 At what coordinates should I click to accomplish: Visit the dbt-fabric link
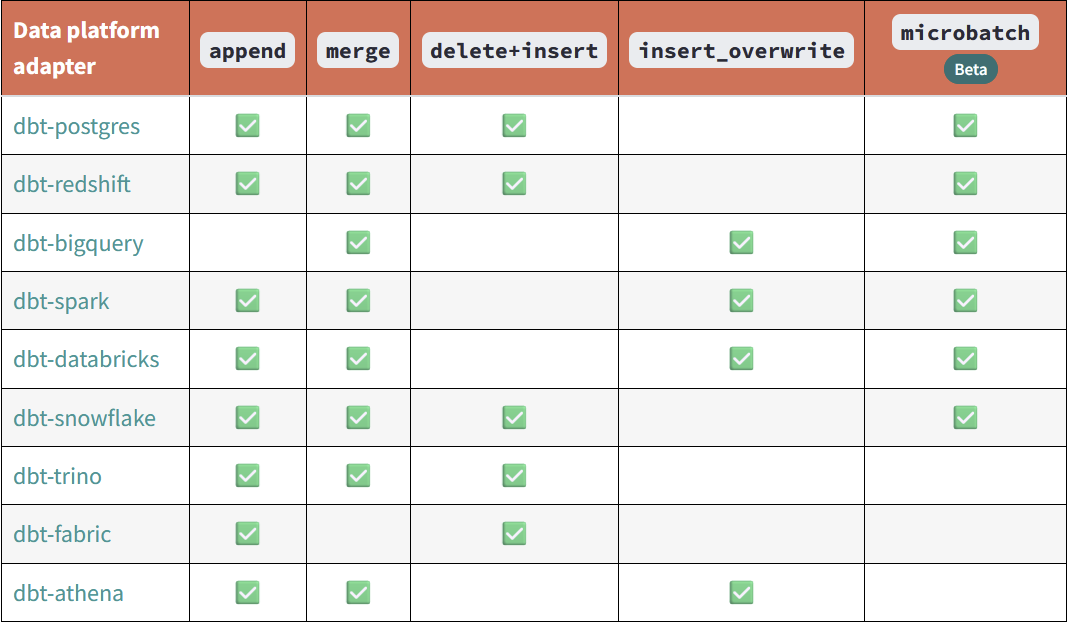point(62,534)
